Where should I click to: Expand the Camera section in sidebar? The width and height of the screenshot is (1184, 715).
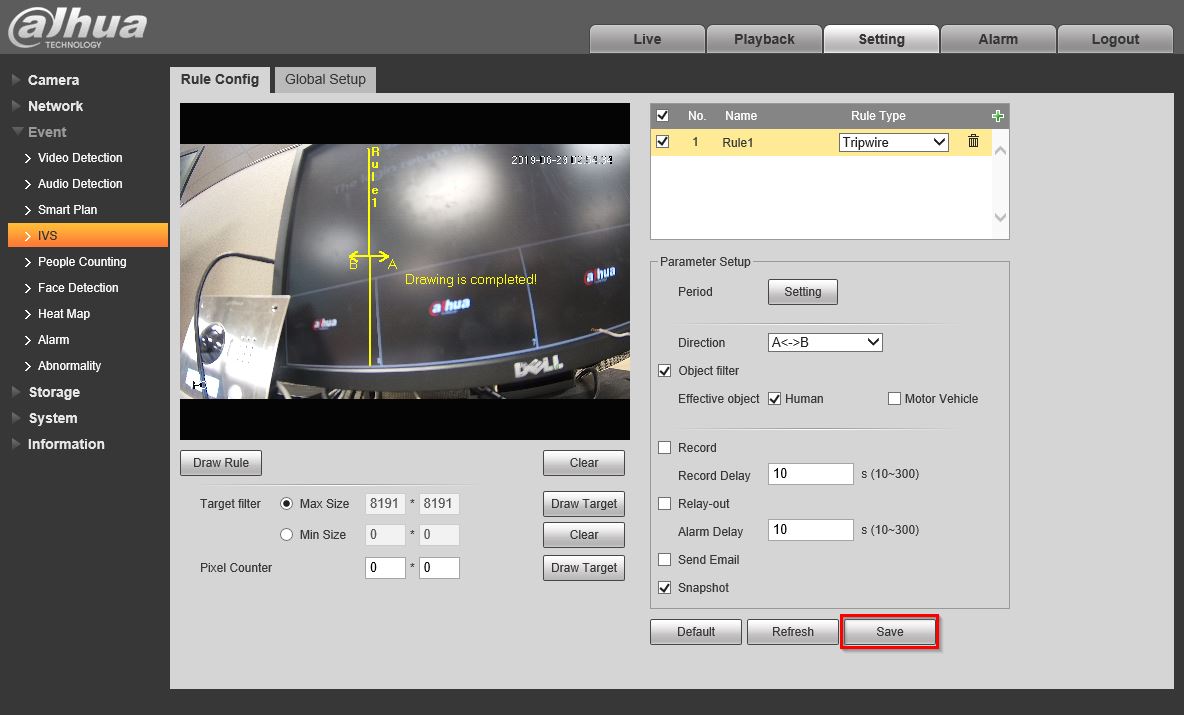pos(53,80)
